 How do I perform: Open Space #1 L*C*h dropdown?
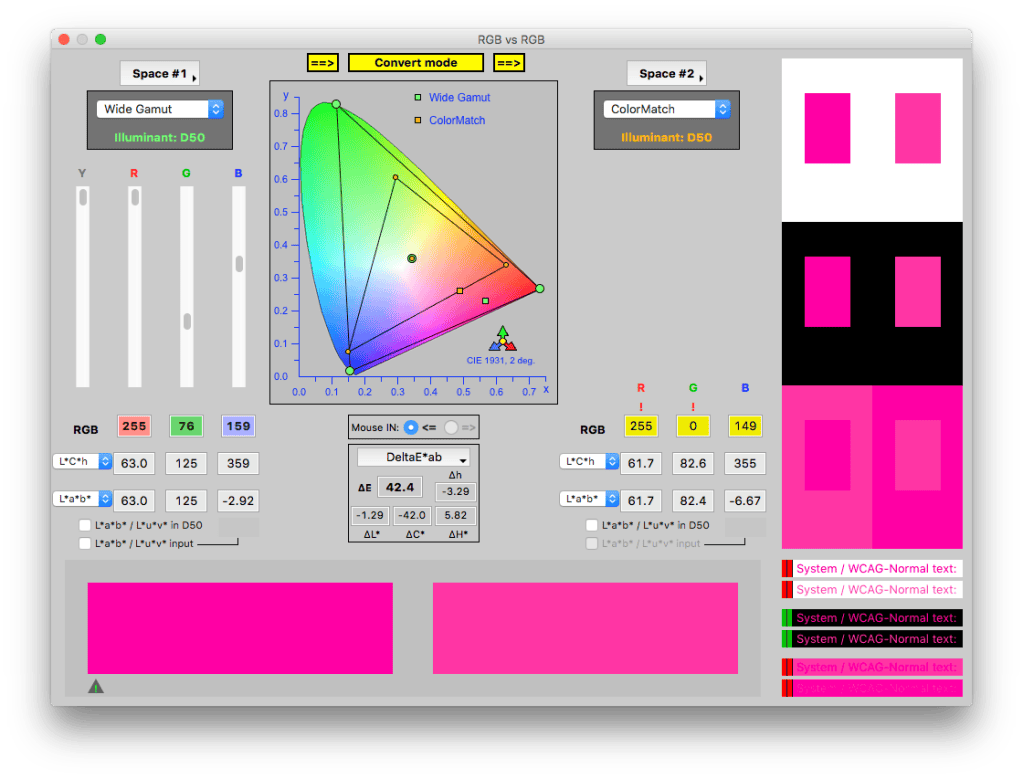coord(82,461)
